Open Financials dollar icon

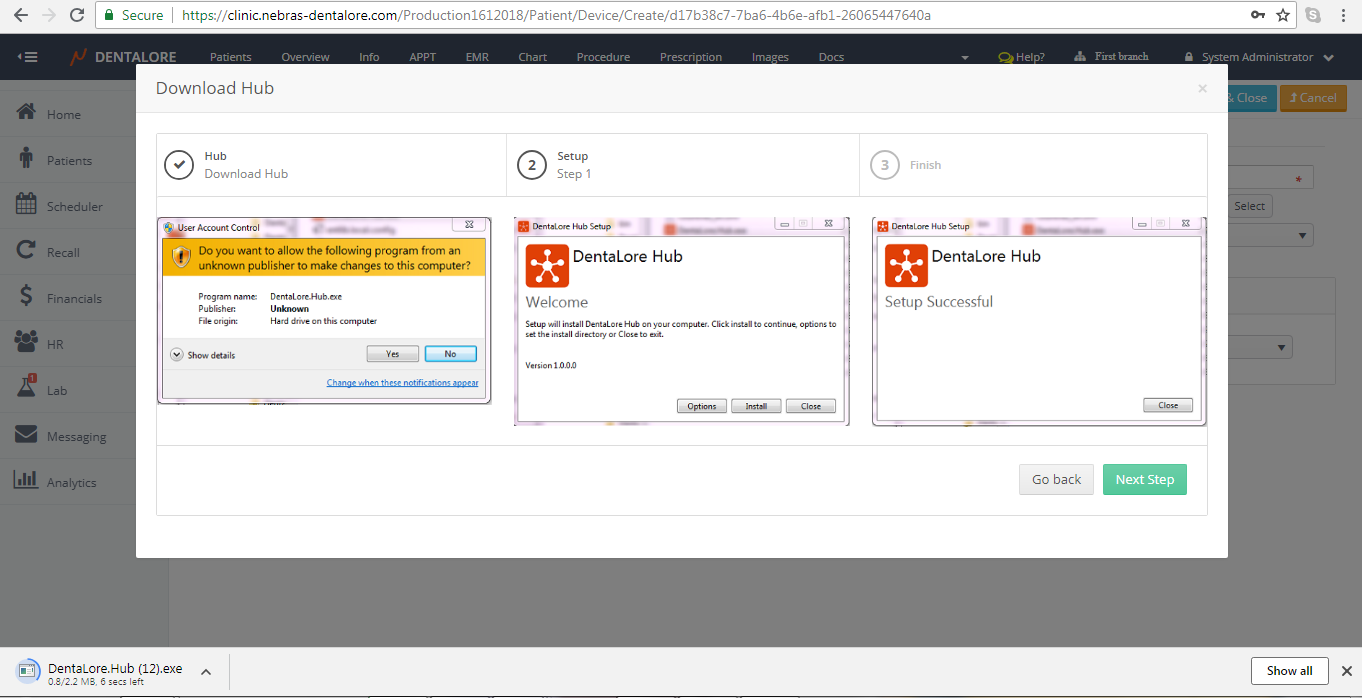(27, 297)
